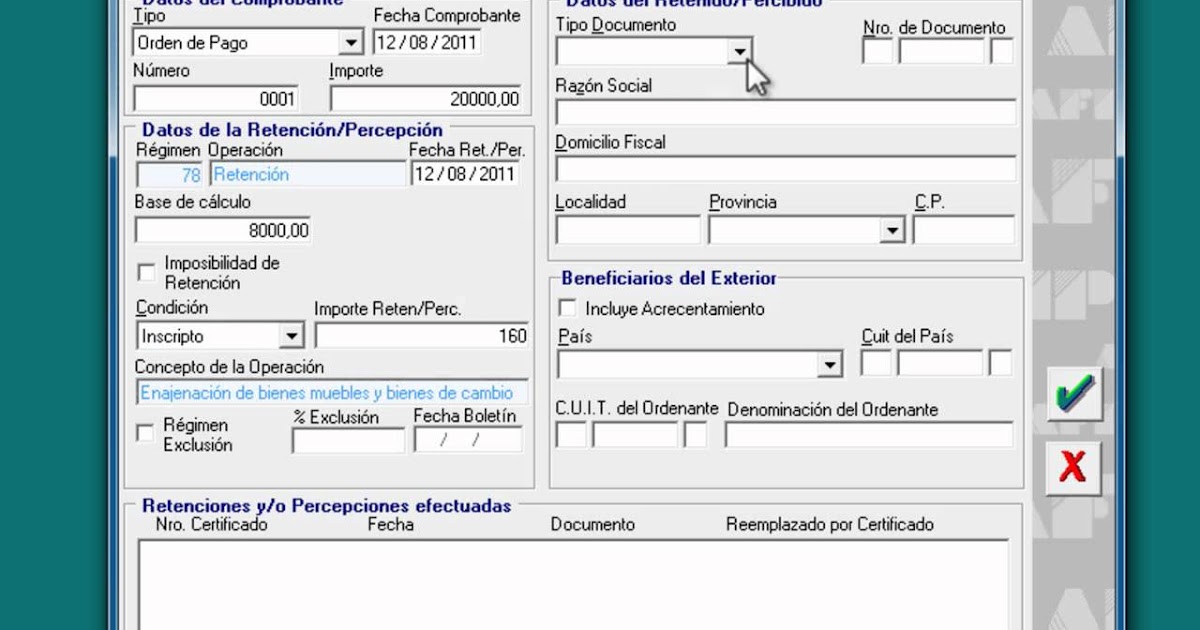Click the red X cancel button
The image size is (1200, 630).
click(1074, 467)
